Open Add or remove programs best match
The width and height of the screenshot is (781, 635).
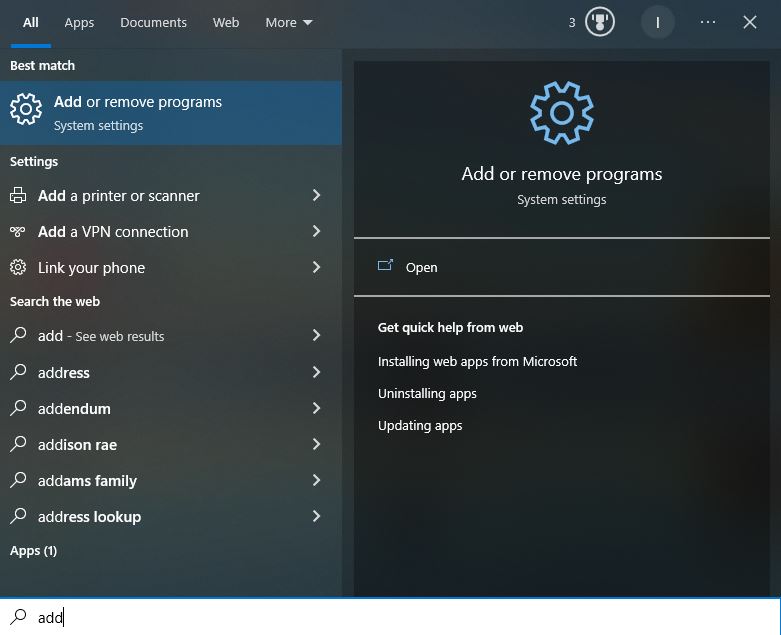click(x=171, y=113)
